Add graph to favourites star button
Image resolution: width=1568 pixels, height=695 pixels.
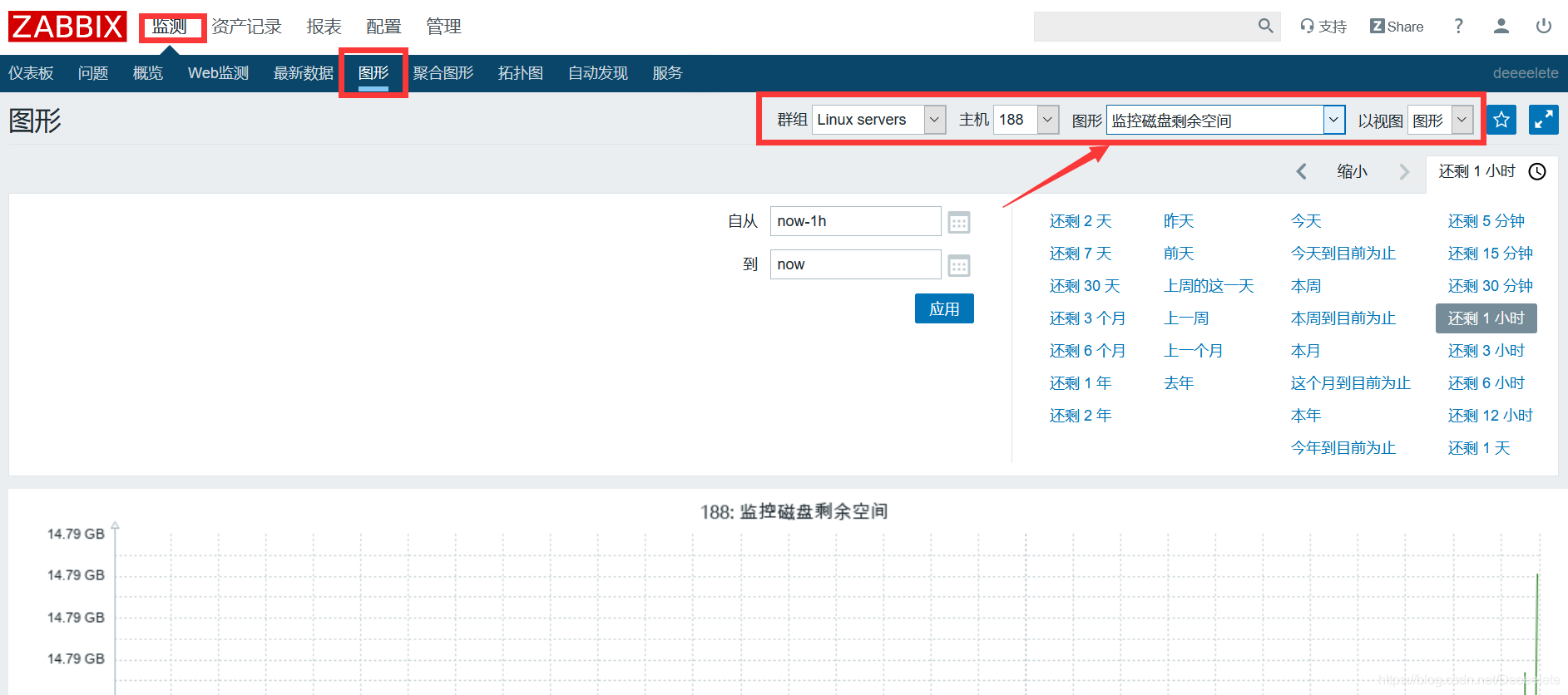coord(1501,120)
